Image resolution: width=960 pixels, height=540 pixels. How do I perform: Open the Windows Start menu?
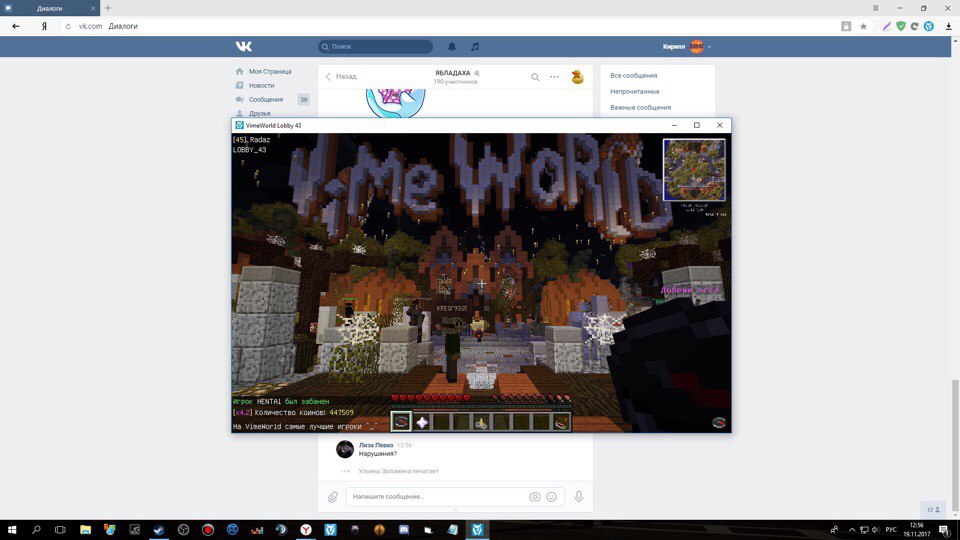(12, 530)
